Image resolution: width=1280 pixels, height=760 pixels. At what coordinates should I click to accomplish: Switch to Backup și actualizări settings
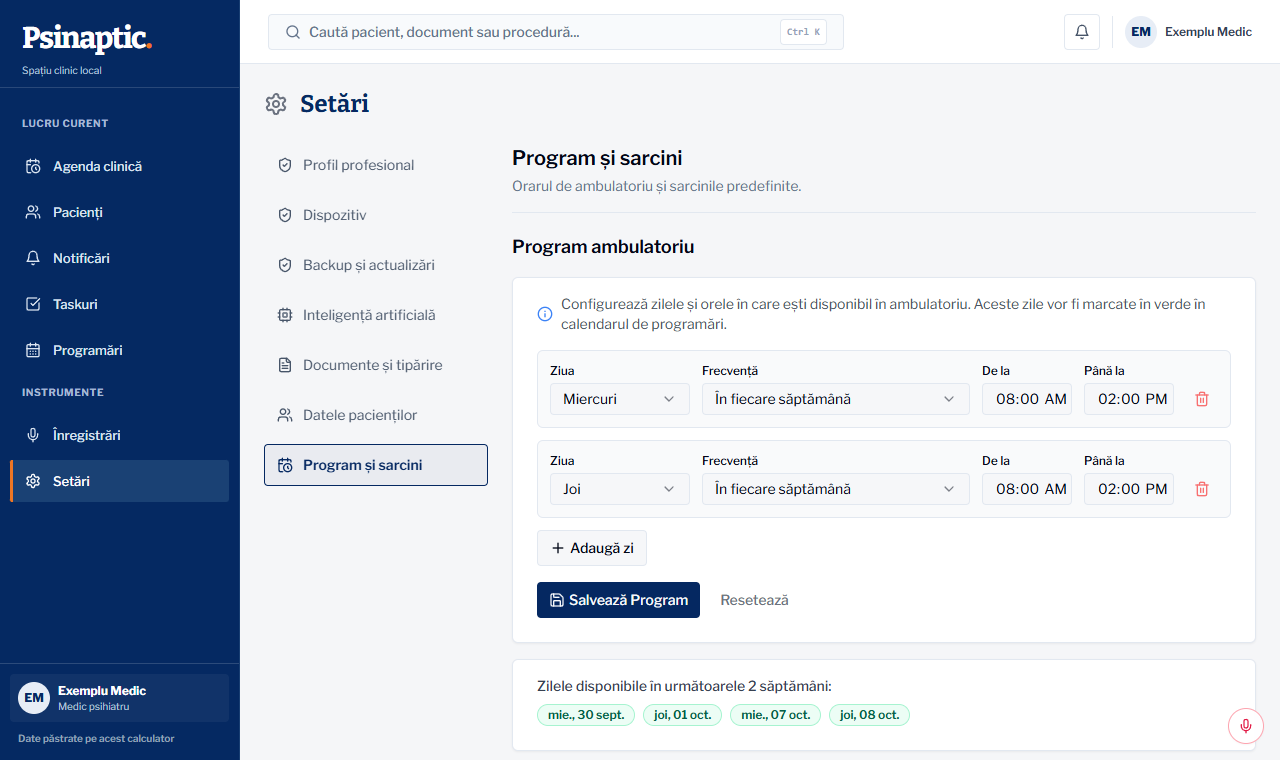pos(376,265)
